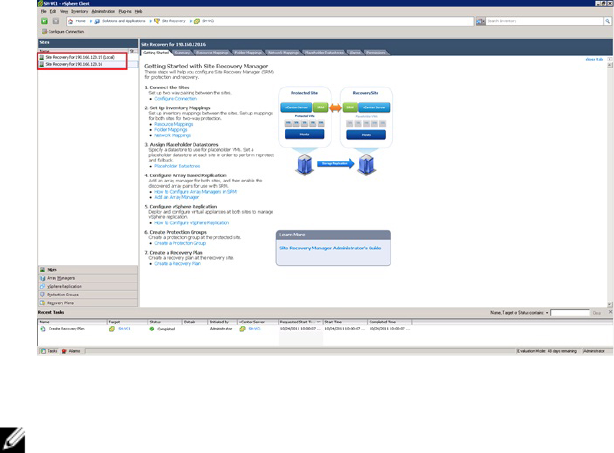Click the Evaluation Mode days remaining text

point(547,351)
